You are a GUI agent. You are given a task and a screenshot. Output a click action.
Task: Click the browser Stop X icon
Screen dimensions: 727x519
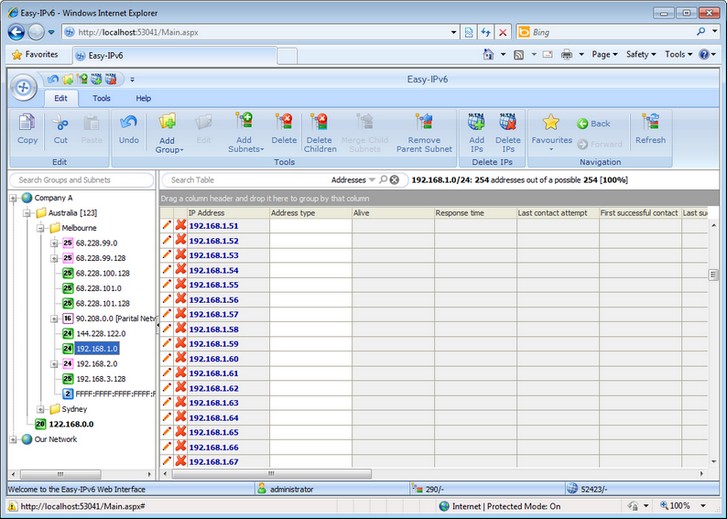pos(503,32)
